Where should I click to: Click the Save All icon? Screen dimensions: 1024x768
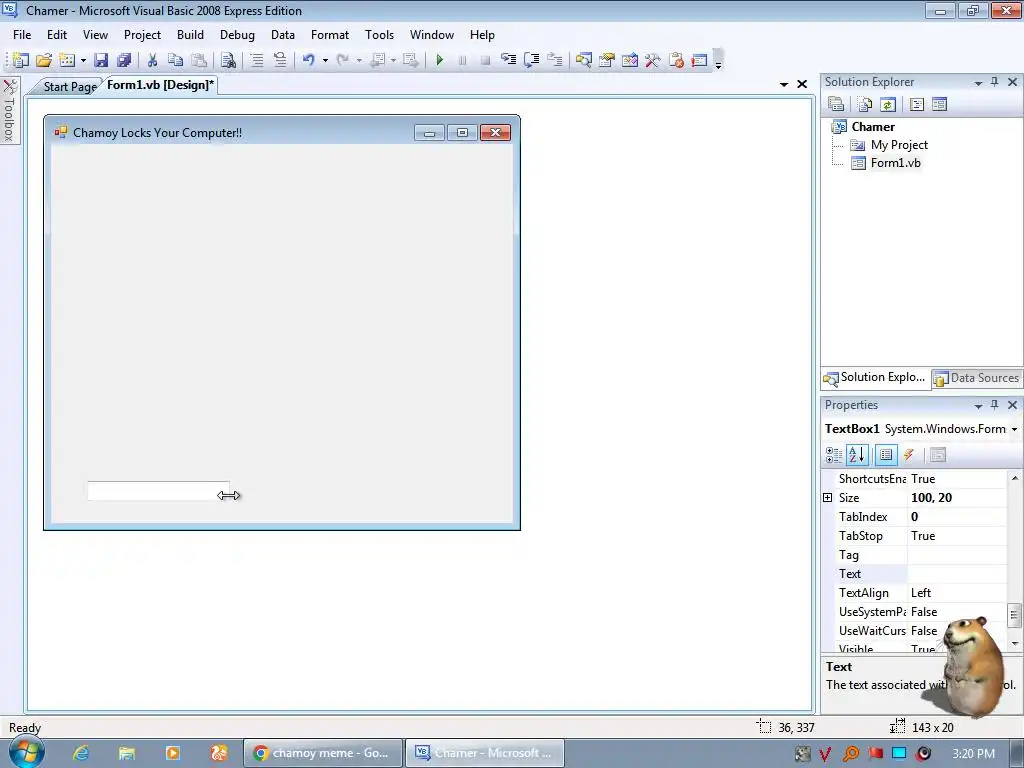(x=124, y=60)
